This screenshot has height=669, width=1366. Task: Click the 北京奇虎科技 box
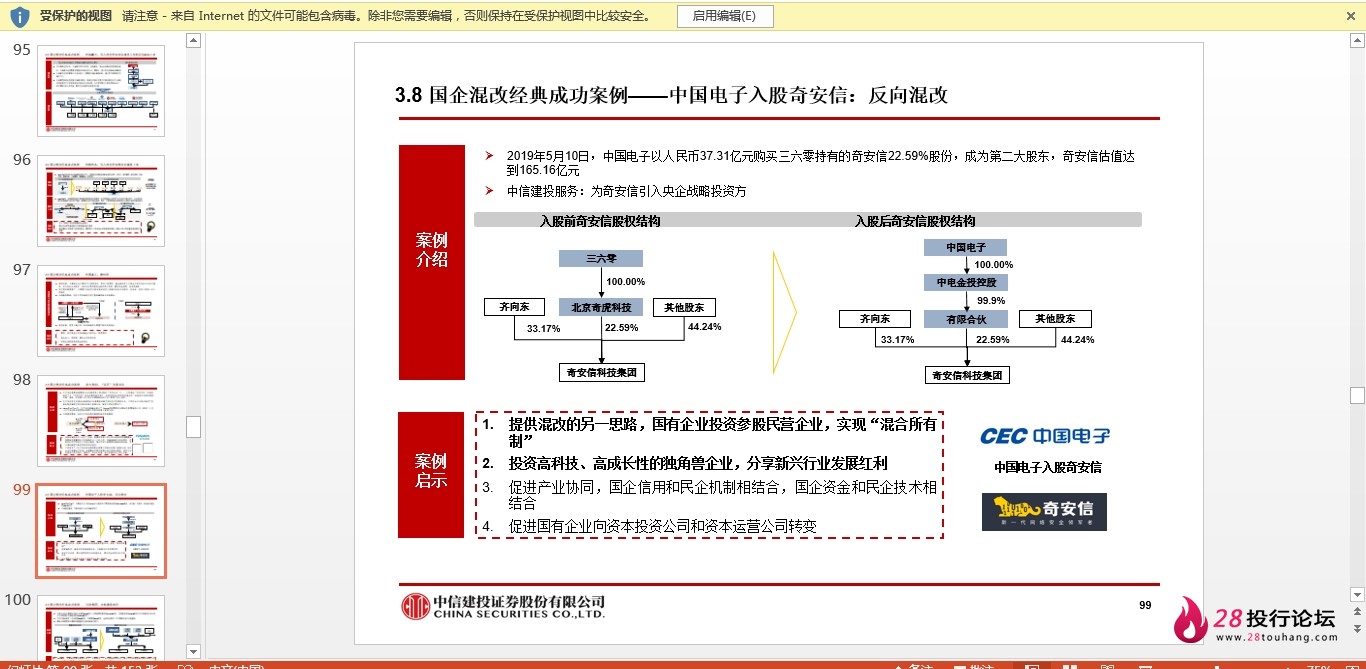pyautogui.click(x=601, y=308)
